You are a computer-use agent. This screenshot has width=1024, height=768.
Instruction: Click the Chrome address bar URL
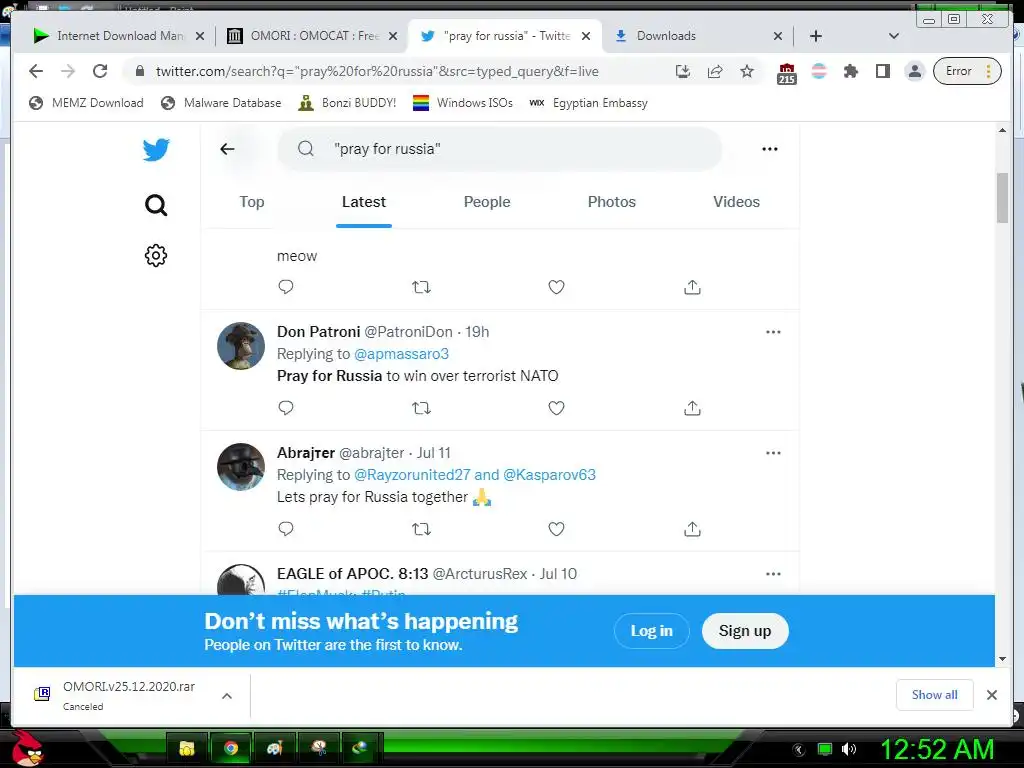point(377,71)
